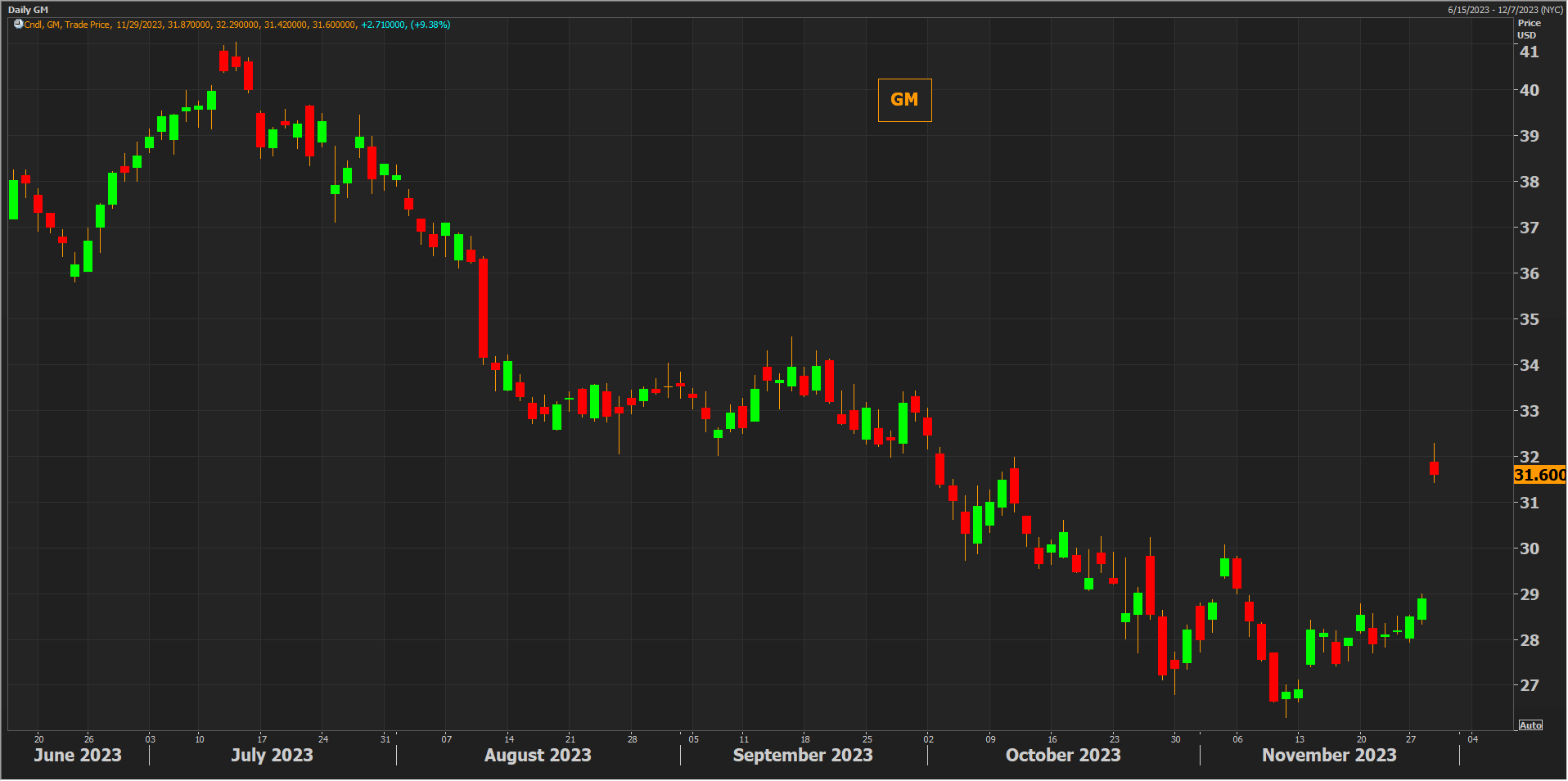This screenshot has width=1568, height=781.
Task: Click the November 2023 month label
Action: click(1329, 755)
